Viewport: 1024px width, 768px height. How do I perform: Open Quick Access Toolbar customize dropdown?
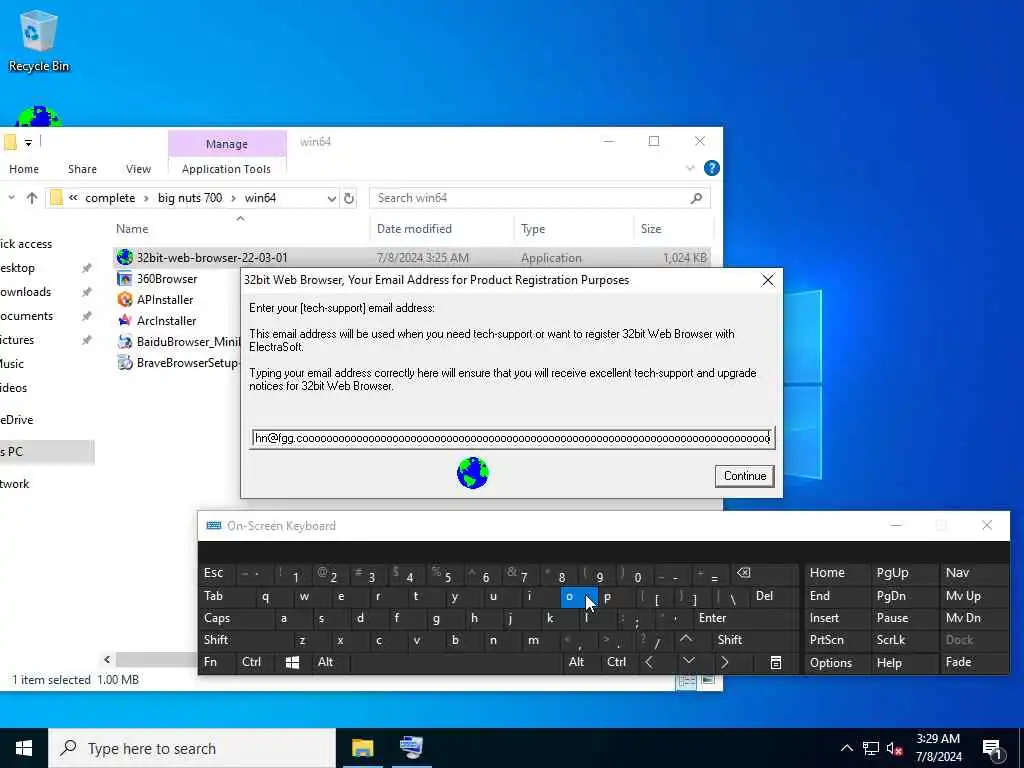[x=28, y=142]
